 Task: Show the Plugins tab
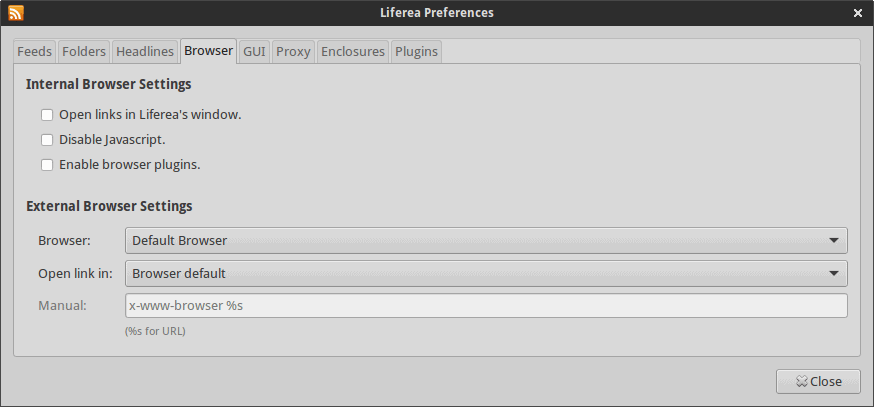tap(416, 52)
